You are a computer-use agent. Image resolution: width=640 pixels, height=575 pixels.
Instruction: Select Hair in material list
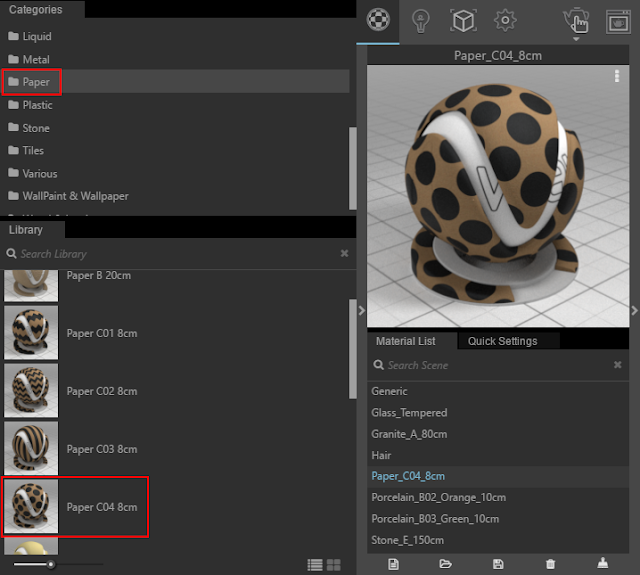pos(498,455)
